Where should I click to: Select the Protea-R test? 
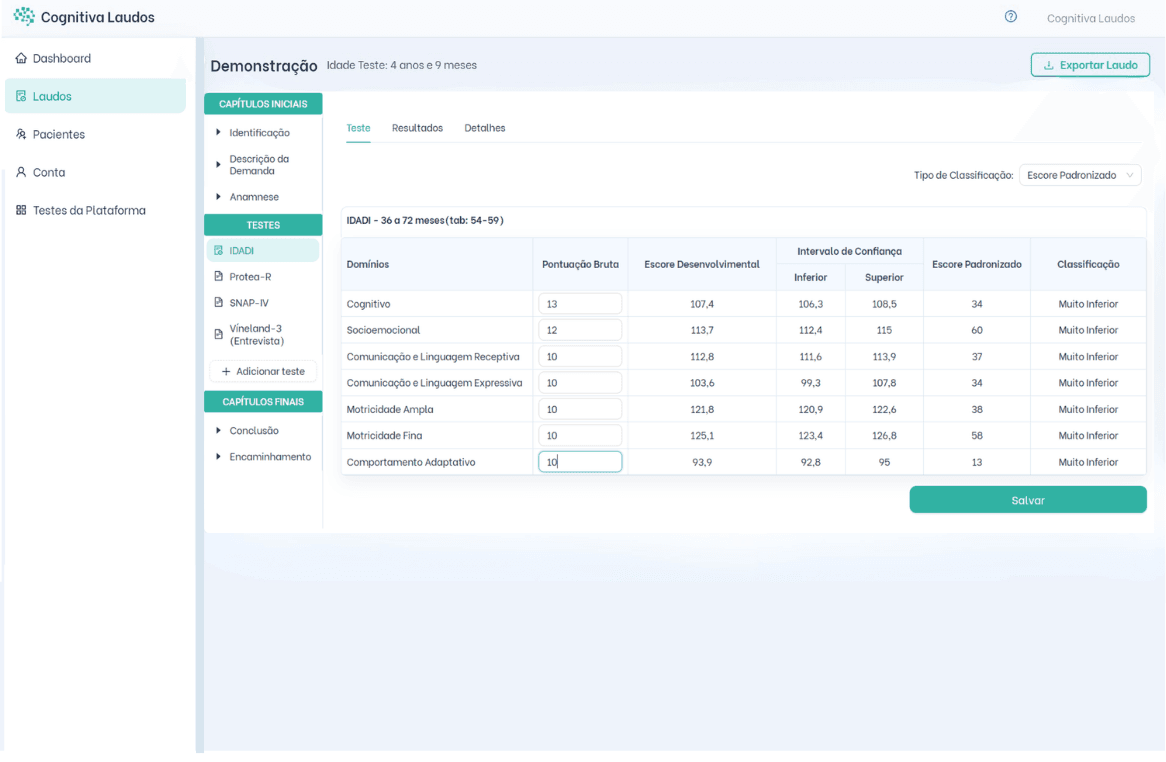coord(263,277)
